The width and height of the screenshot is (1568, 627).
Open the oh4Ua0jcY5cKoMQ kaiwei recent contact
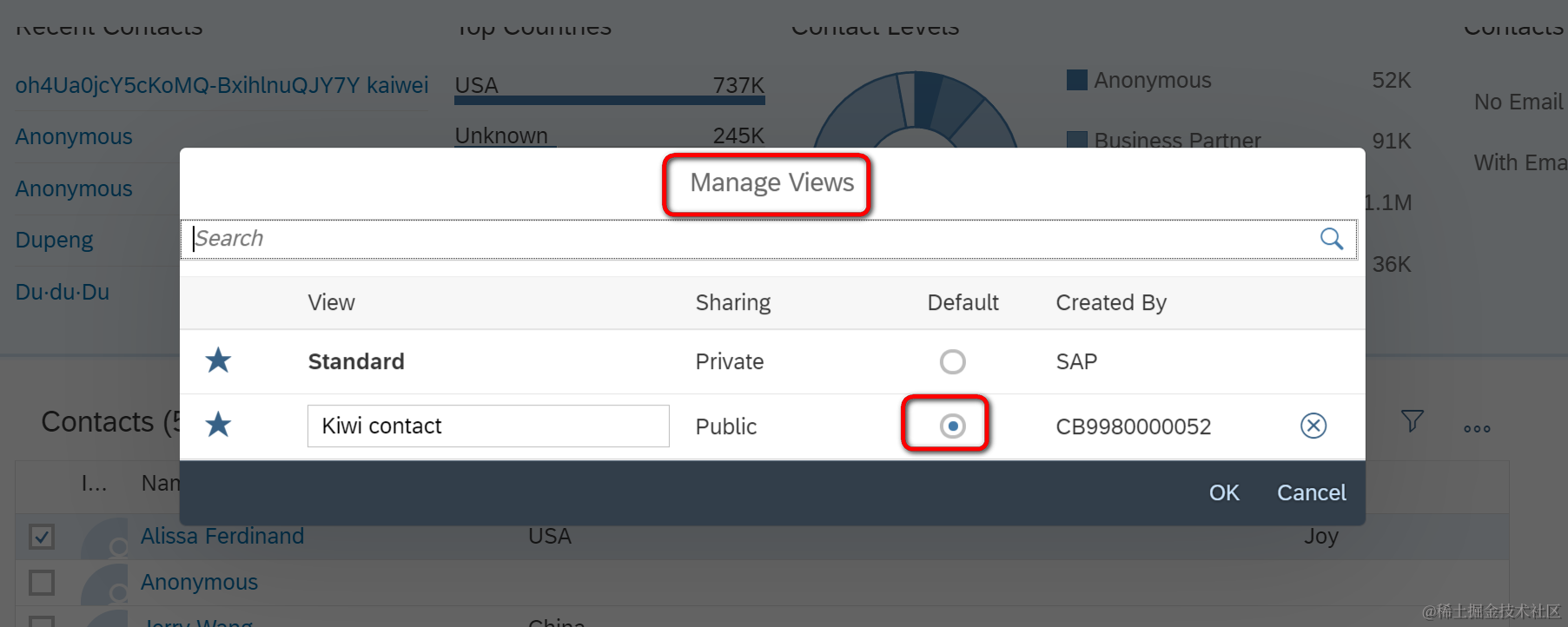(x=222, y=85)
